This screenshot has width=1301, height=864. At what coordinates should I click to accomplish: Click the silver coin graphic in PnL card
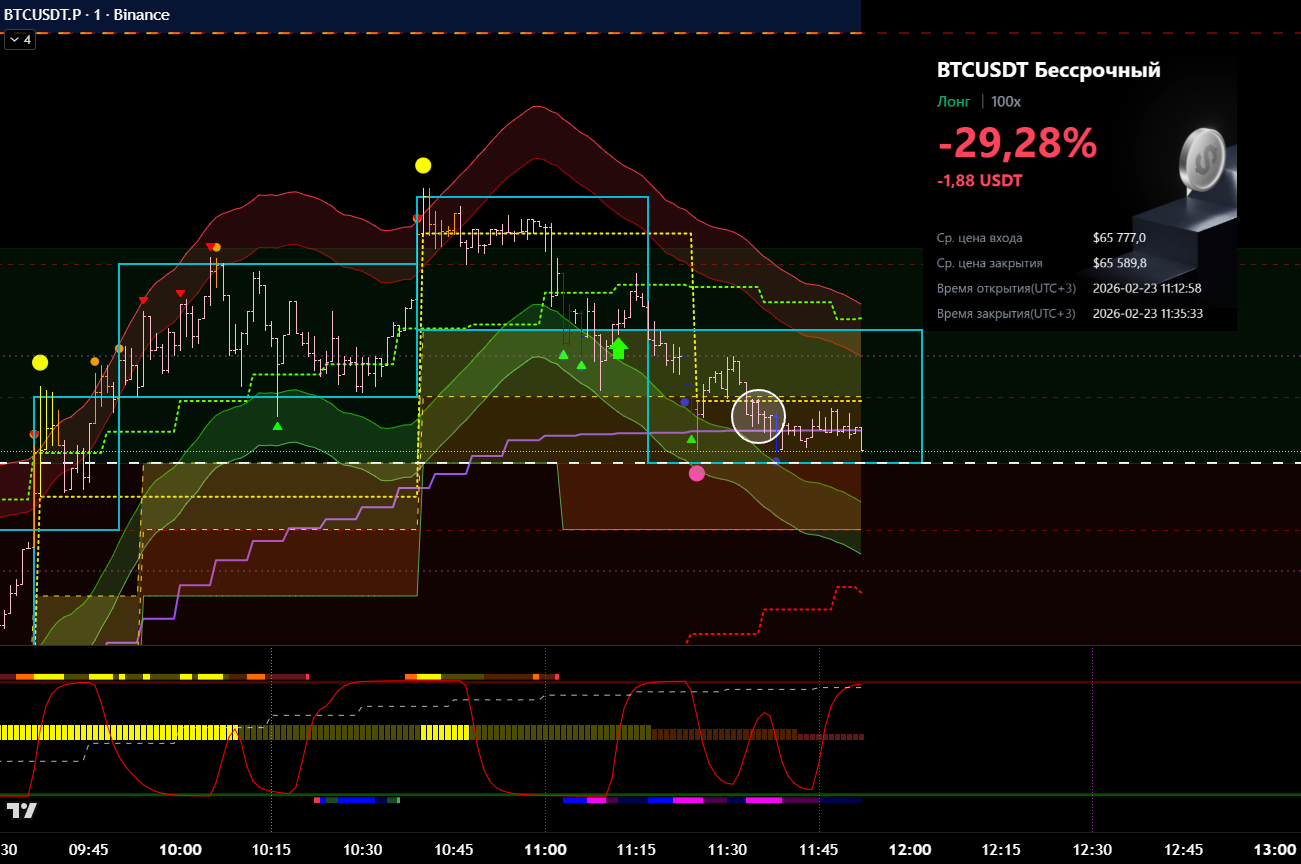click(x=1202, y=158)
